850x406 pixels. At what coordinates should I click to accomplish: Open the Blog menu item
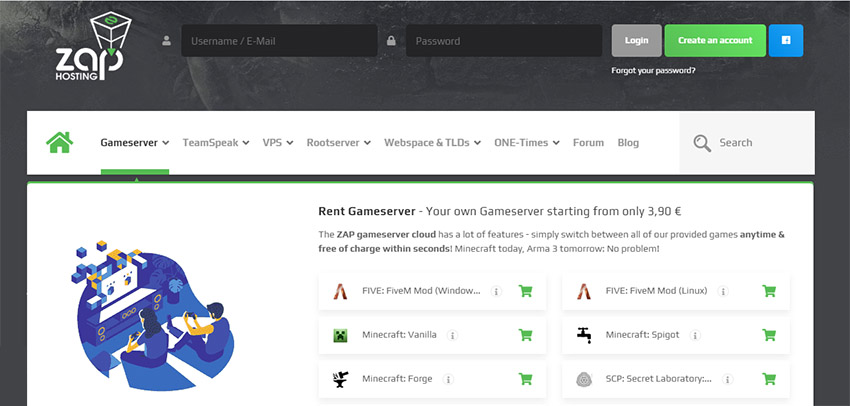628,143
